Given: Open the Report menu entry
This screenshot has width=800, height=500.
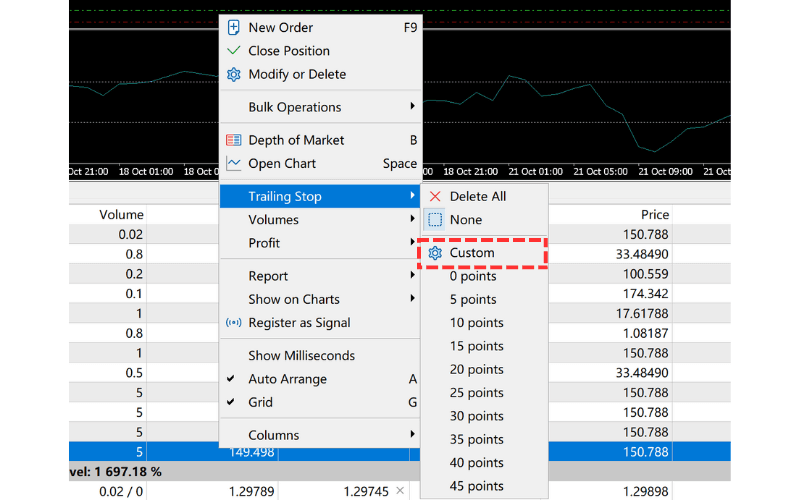Looking at the screenshot, I should [268, 276].
